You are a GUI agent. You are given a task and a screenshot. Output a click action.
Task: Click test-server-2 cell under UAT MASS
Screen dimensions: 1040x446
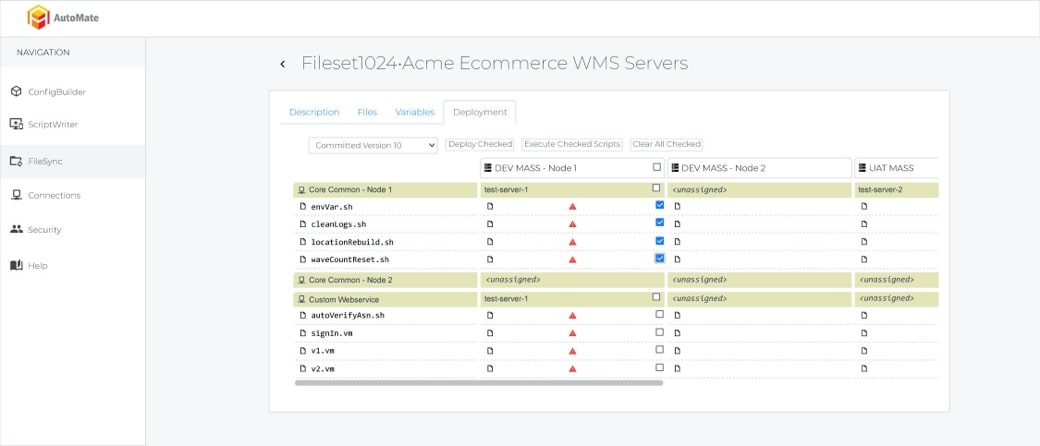[x=897, y=190]
